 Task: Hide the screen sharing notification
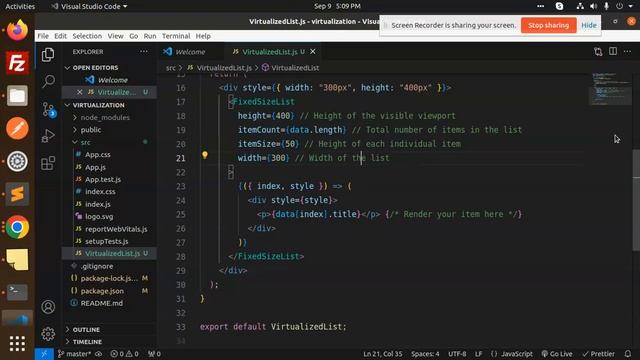(589, 25)
